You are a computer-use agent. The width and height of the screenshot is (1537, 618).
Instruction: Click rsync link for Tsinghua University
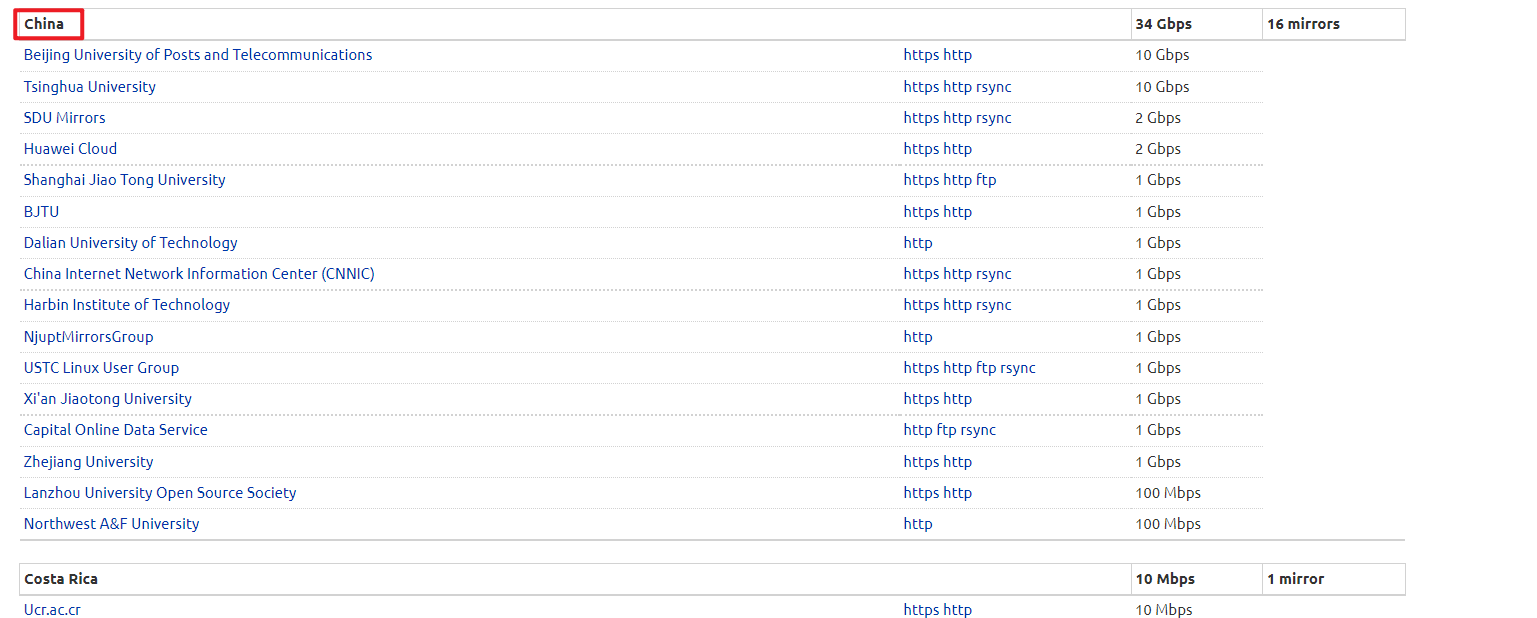pos(994,87)
